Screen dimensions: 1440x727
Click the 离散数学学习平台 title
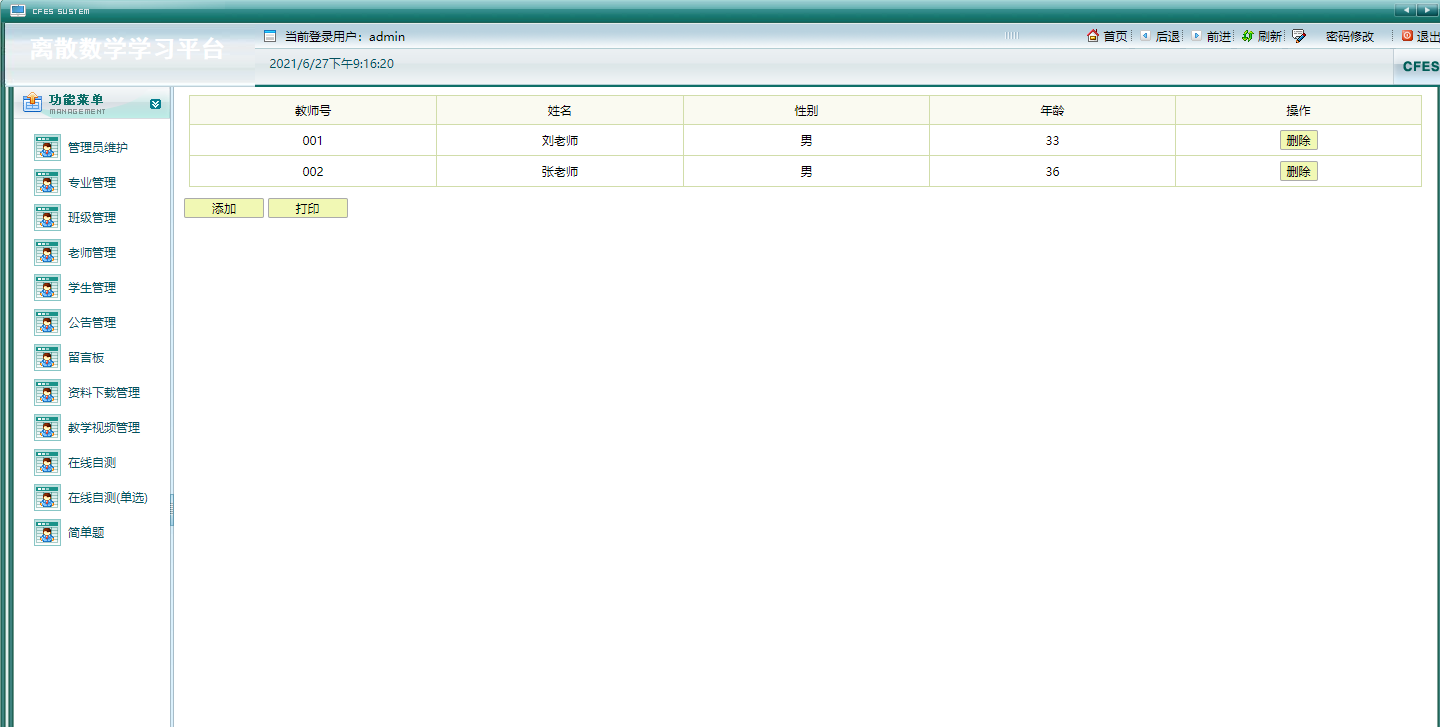tap(127, 48)
